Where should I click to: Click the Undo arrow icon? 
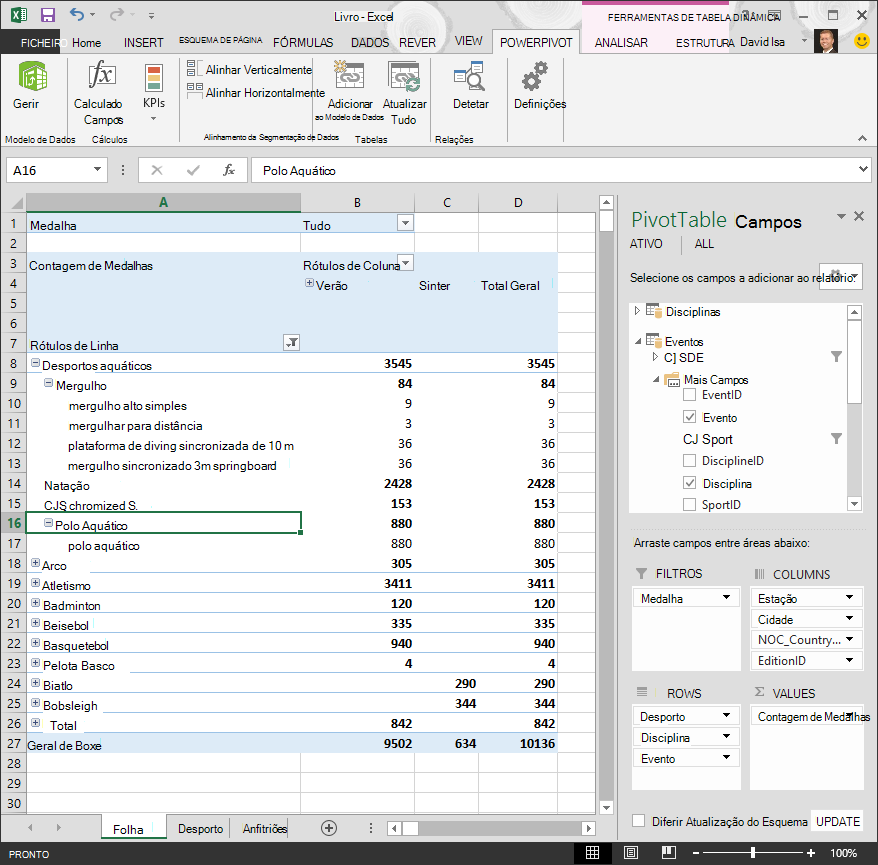click(x=77, y=14)
